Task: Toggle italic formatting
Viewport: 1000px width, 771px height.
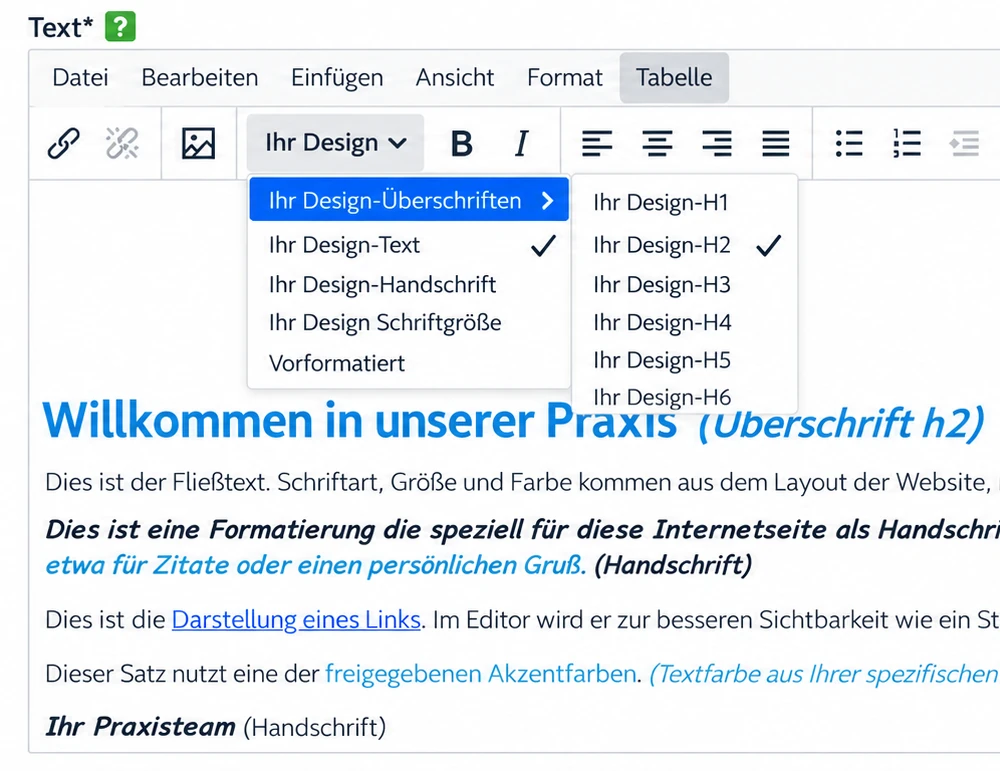Action: pos(521,143)
